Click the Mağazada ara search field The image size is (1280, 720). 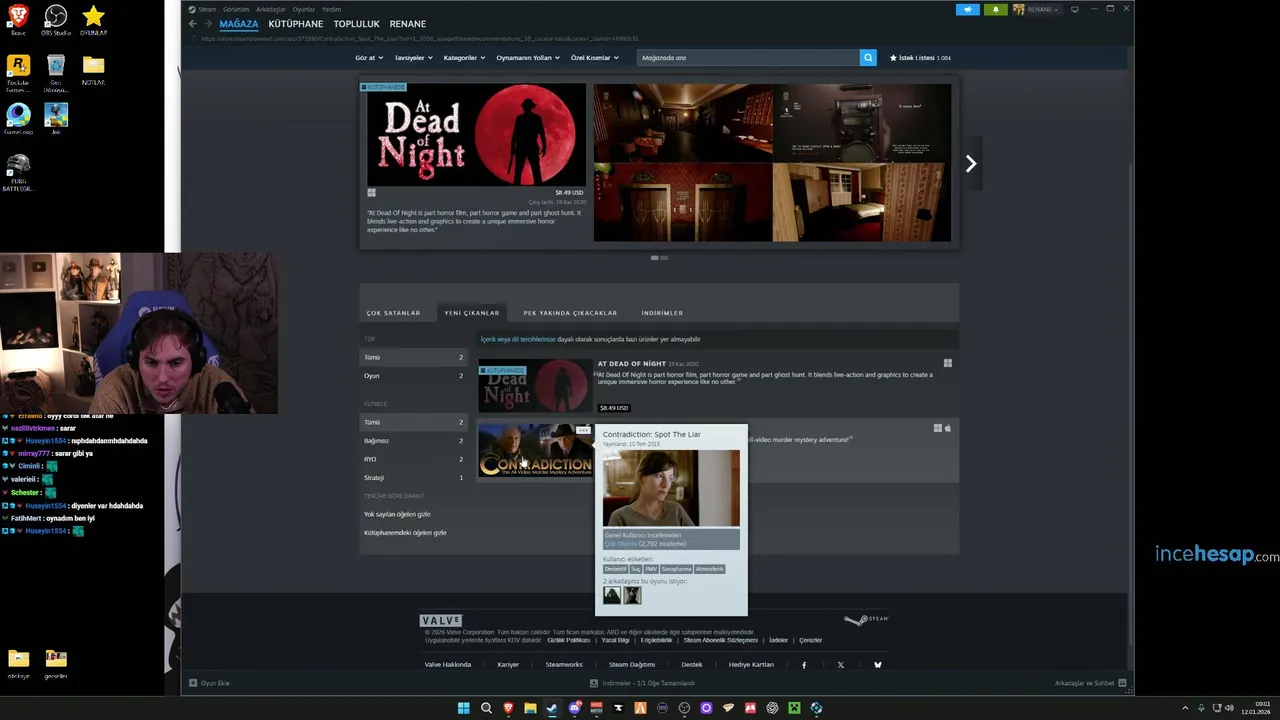[x=748, y=58]
